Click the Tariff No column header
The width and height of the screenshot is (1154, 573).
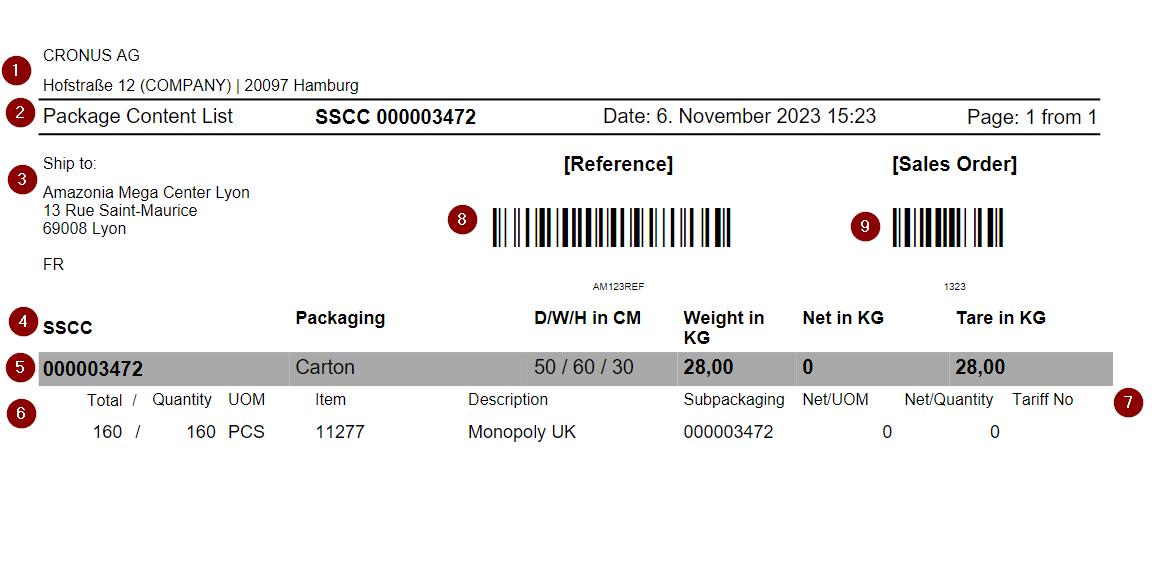(x=1042, y=400)
